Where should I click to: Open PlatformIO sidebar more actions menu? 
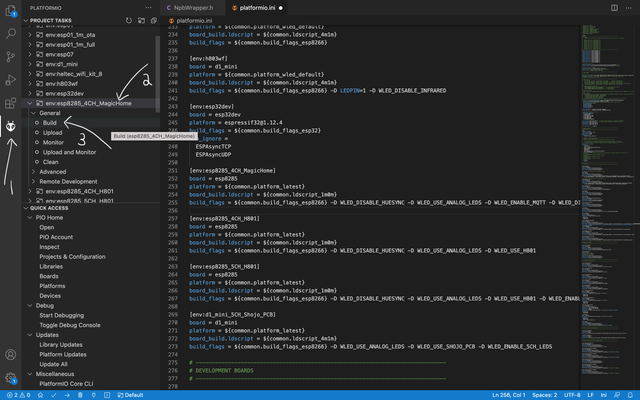point(148,8)
